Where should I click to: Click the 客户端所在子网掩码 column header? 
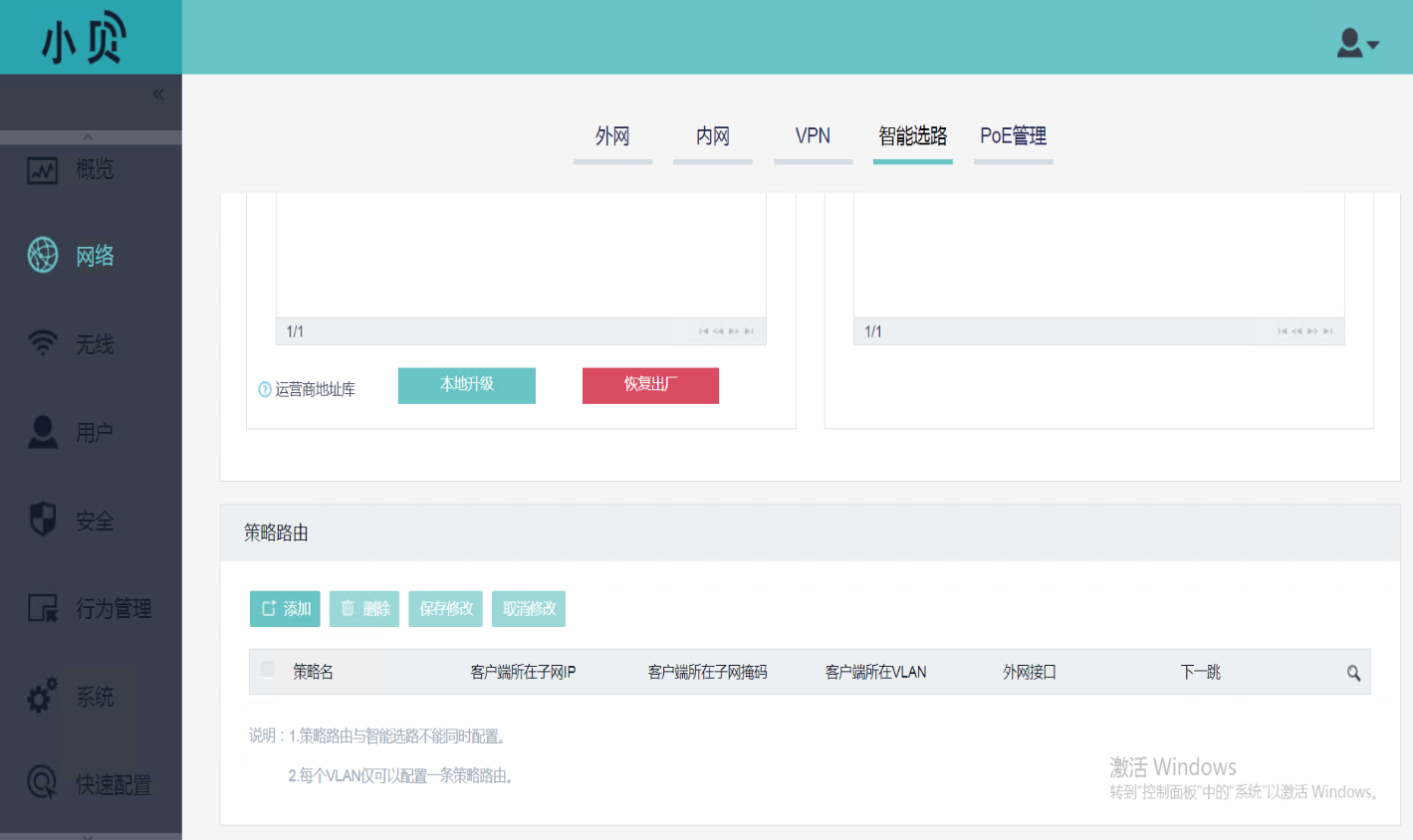click(x=707, y=673)
